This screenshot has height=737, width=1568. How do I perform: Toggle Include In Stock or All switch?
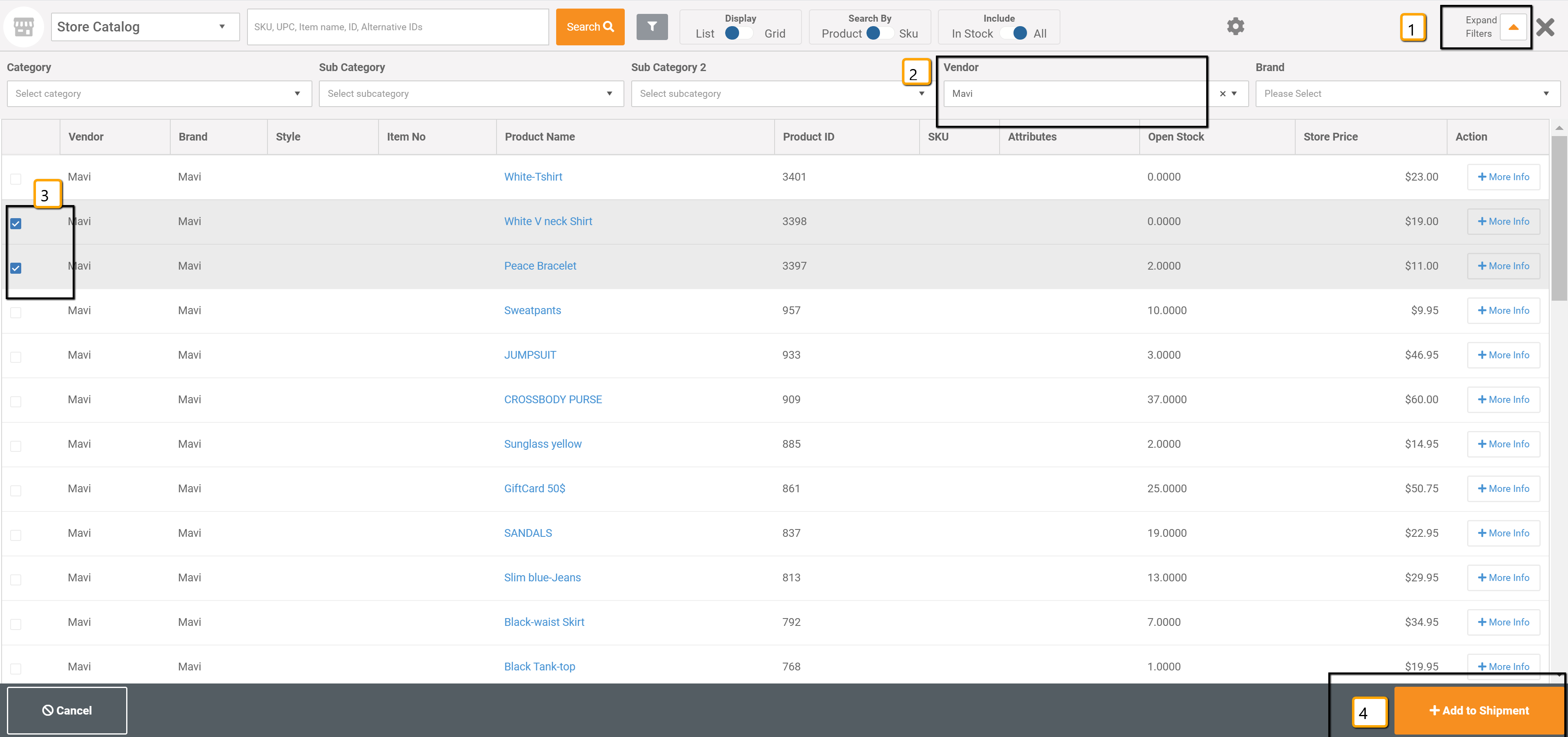(x=1013, y=33)
